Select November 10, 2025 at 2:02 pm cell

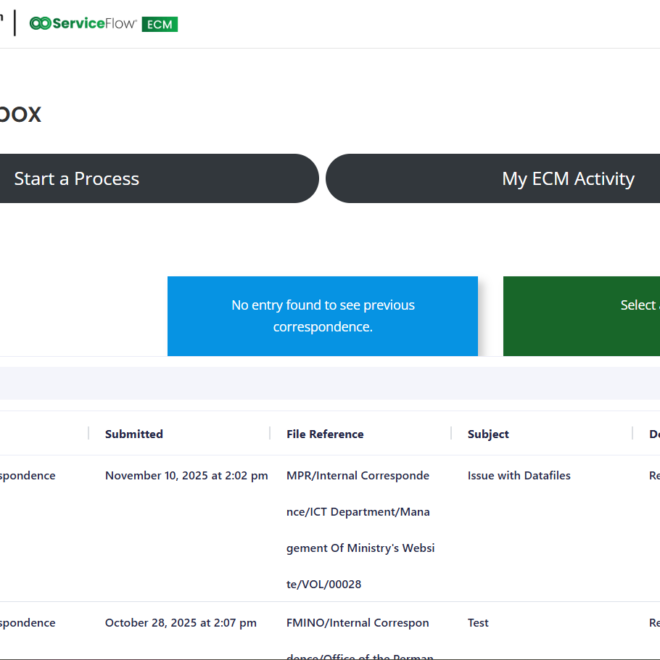coord(186,476)
